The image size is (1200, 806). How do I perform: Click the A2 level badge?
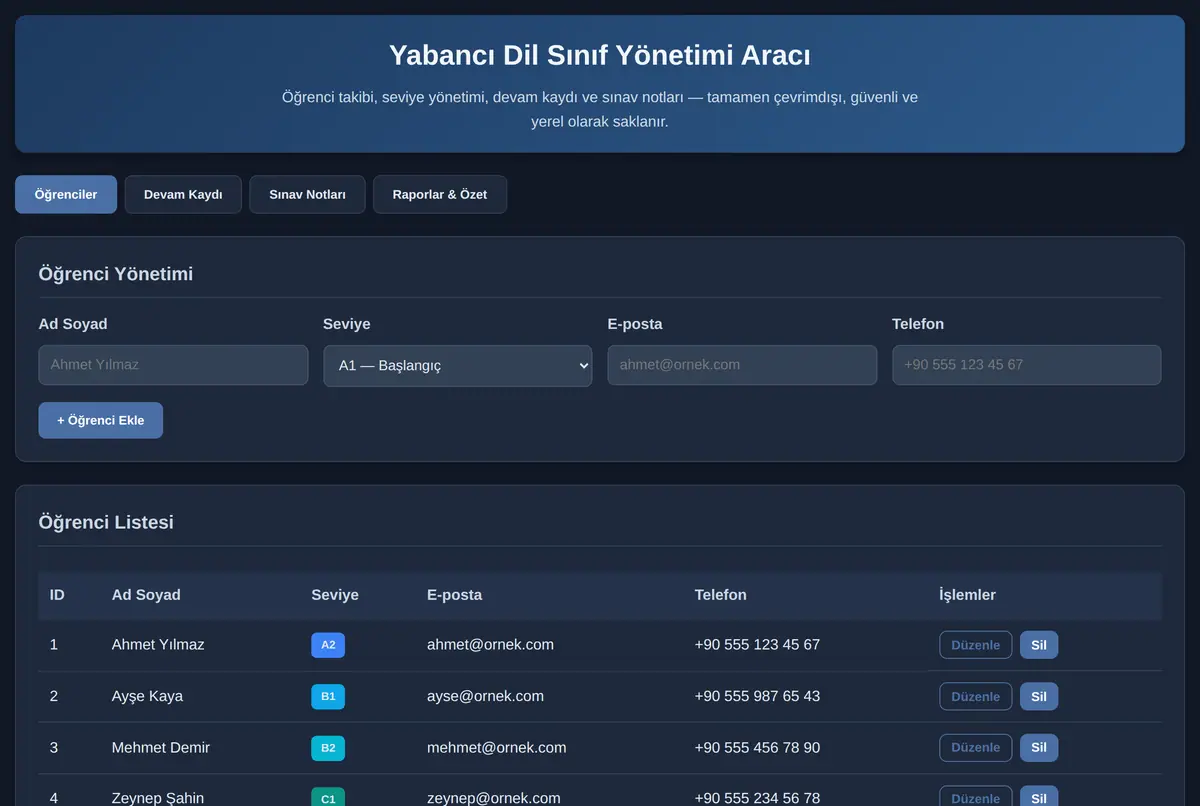(x=328, y=645)
